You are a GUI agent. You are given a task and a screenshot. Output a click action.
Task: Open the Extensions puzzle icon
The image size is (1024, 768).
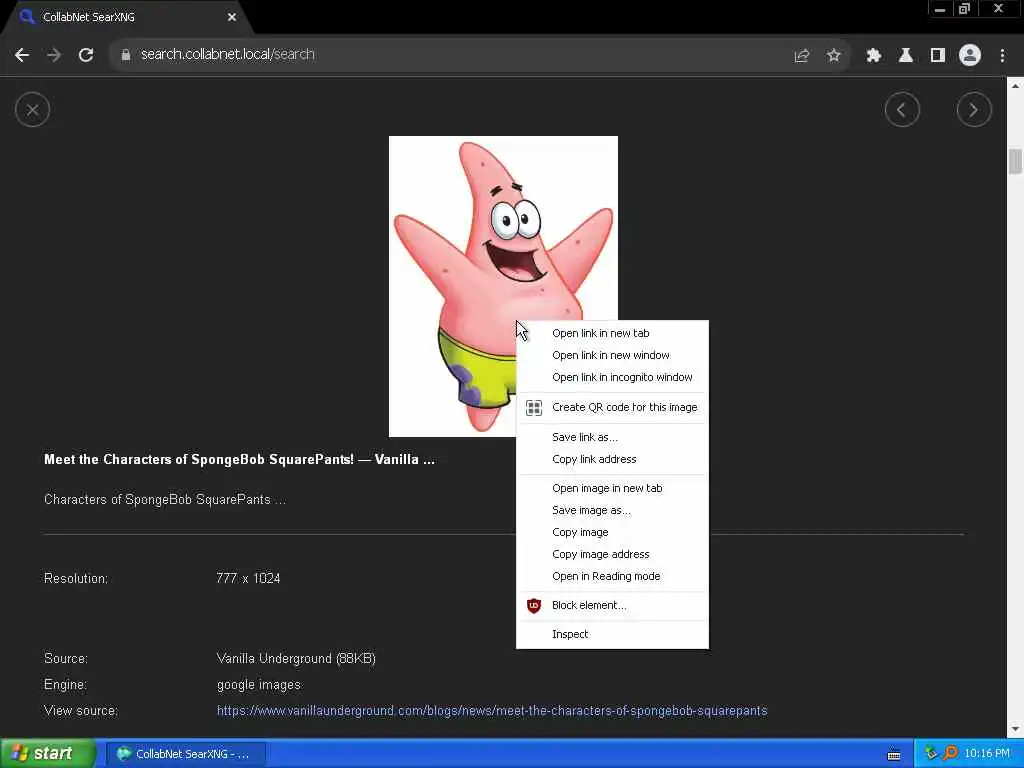tap(873, 56)
